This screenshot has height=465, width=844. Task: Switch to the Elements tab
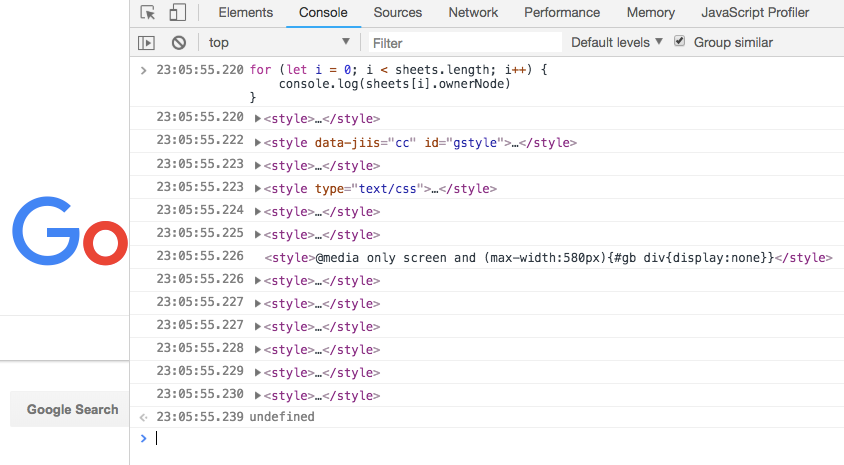[x=245, y=13]
